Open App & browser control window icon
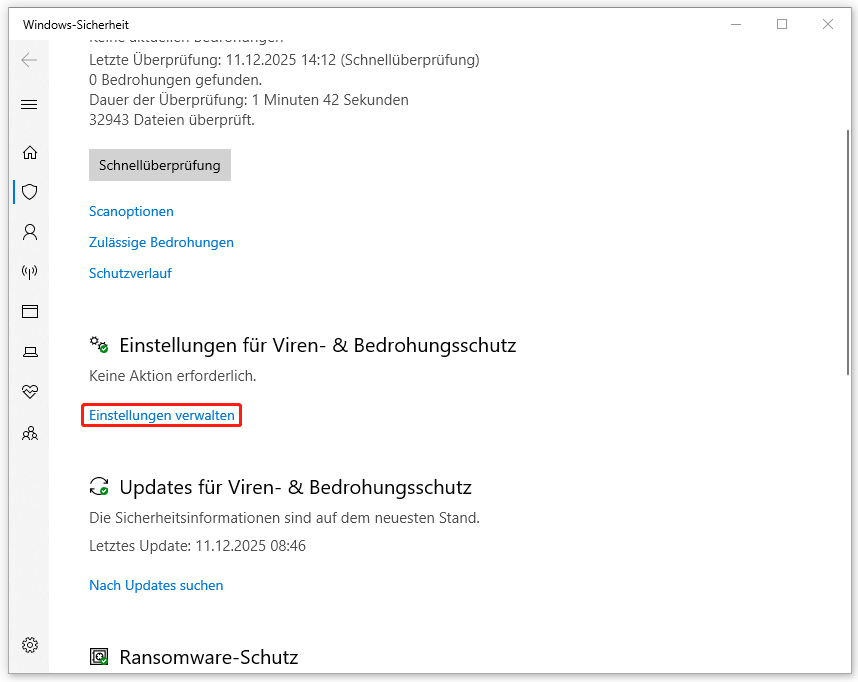The image size is (858, 682). tap(30, 311)
